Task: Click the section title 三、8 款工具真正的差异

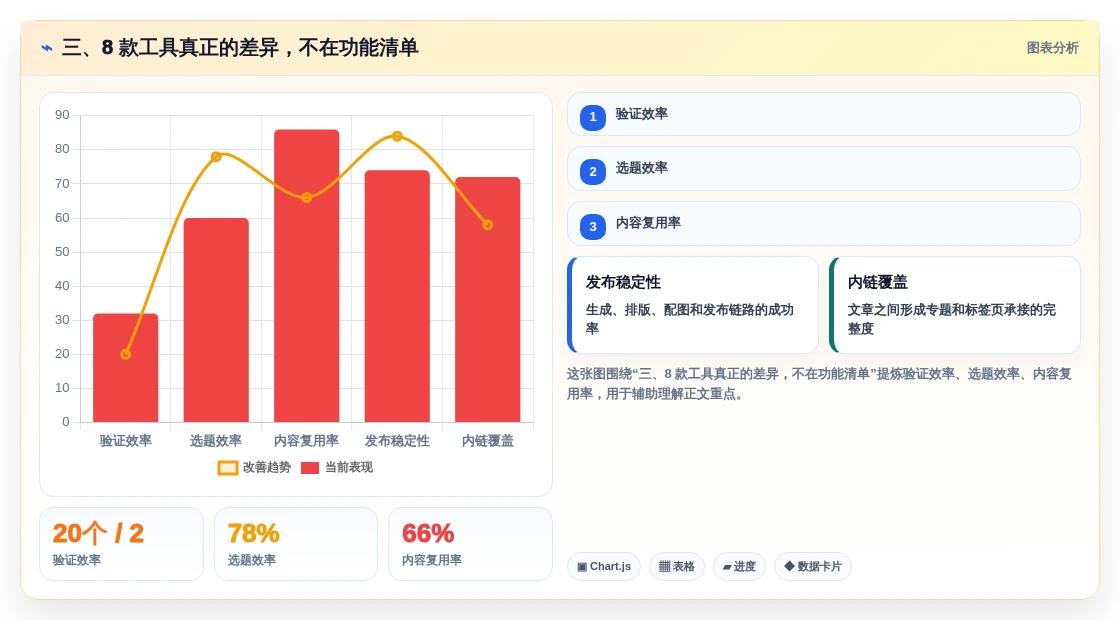Action: click(x=240, y=48)
